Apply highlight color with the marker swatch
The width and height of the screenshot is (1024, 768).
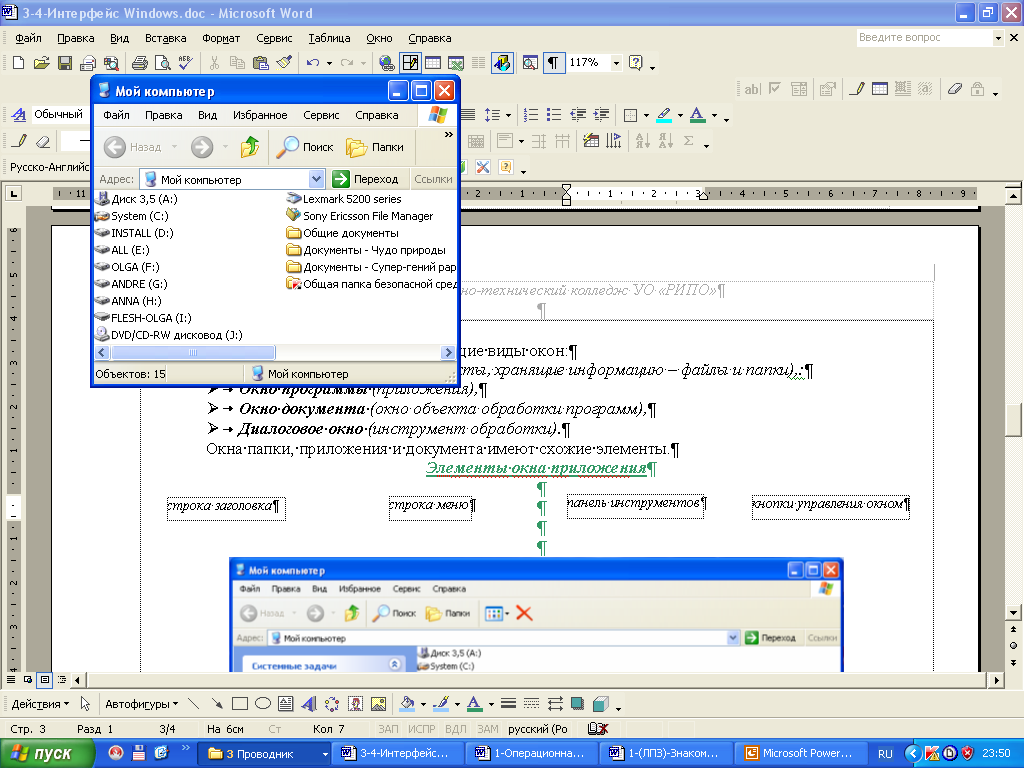coord(664,115)
